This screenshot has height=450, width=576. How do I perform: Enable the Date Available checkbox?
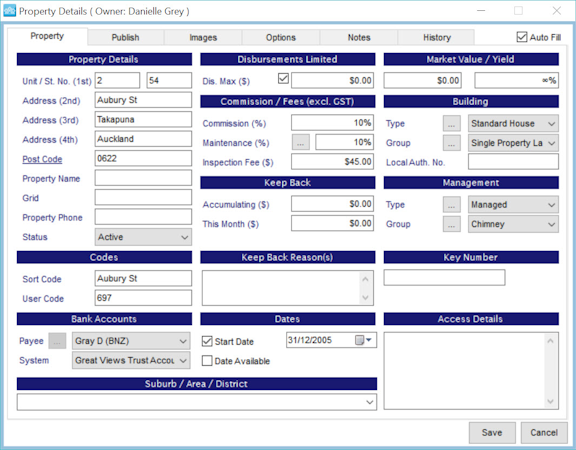click(207, 361)
